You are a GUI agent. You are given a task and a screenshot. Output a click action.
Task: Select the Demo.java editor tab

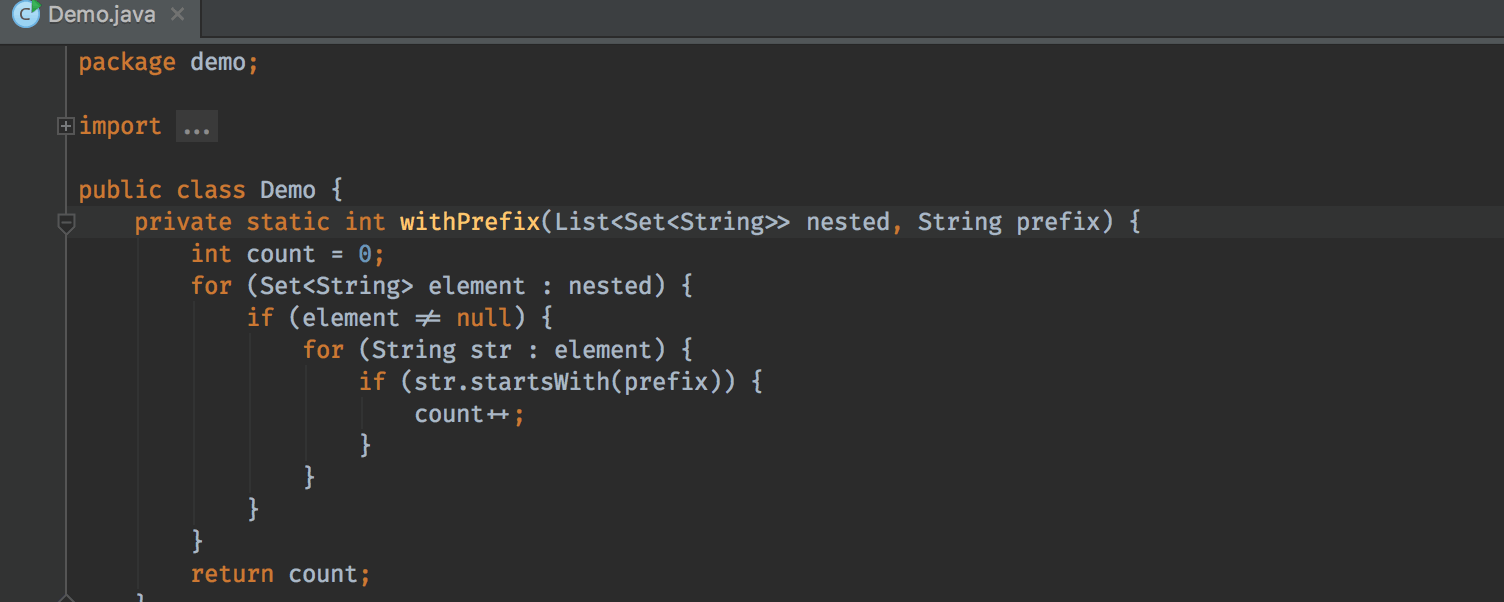(x=100, y=16)
